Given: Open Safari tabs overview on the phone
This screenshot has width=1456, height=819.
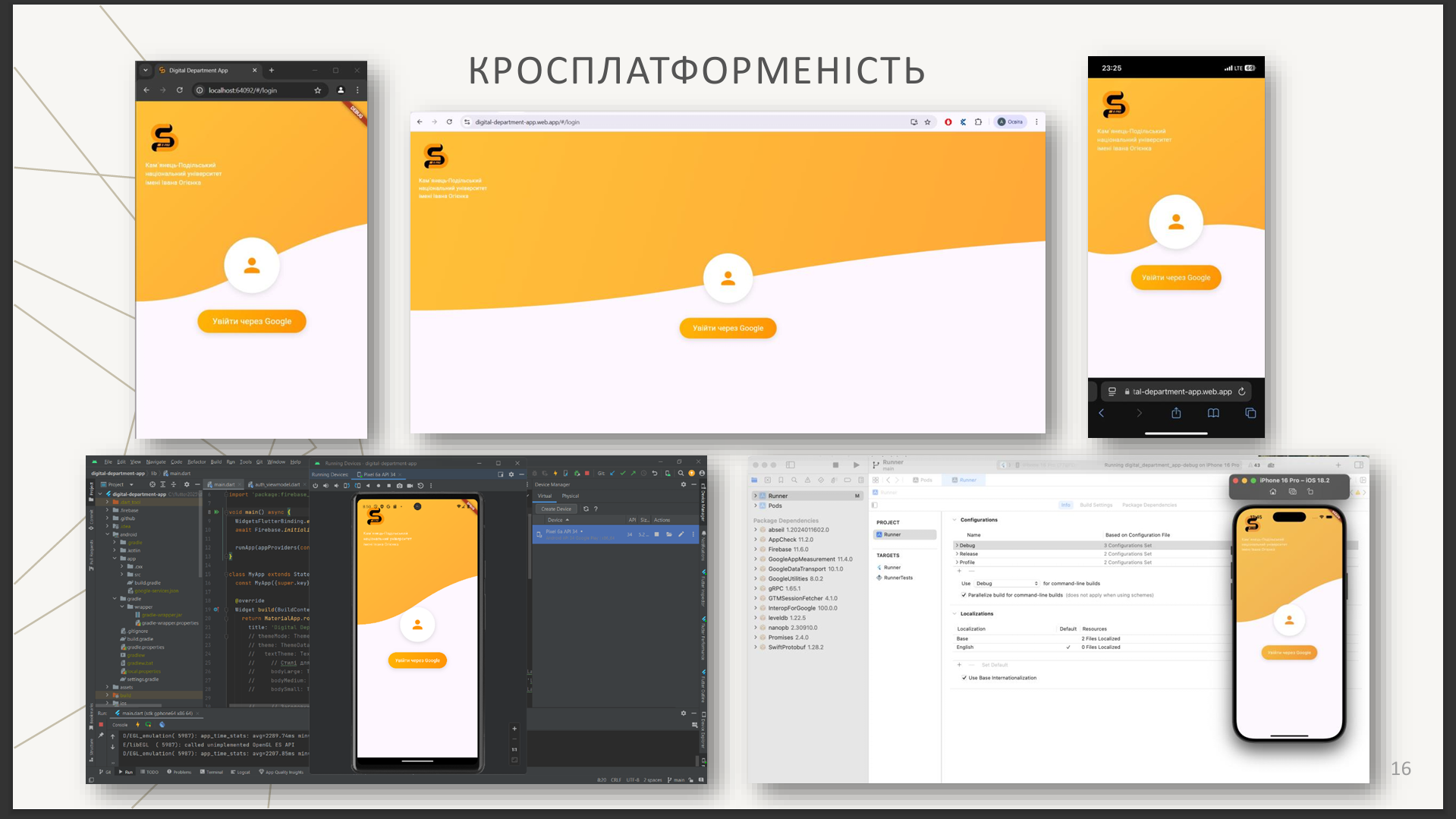Looking at the screenshot, I should coord(1250,413).
